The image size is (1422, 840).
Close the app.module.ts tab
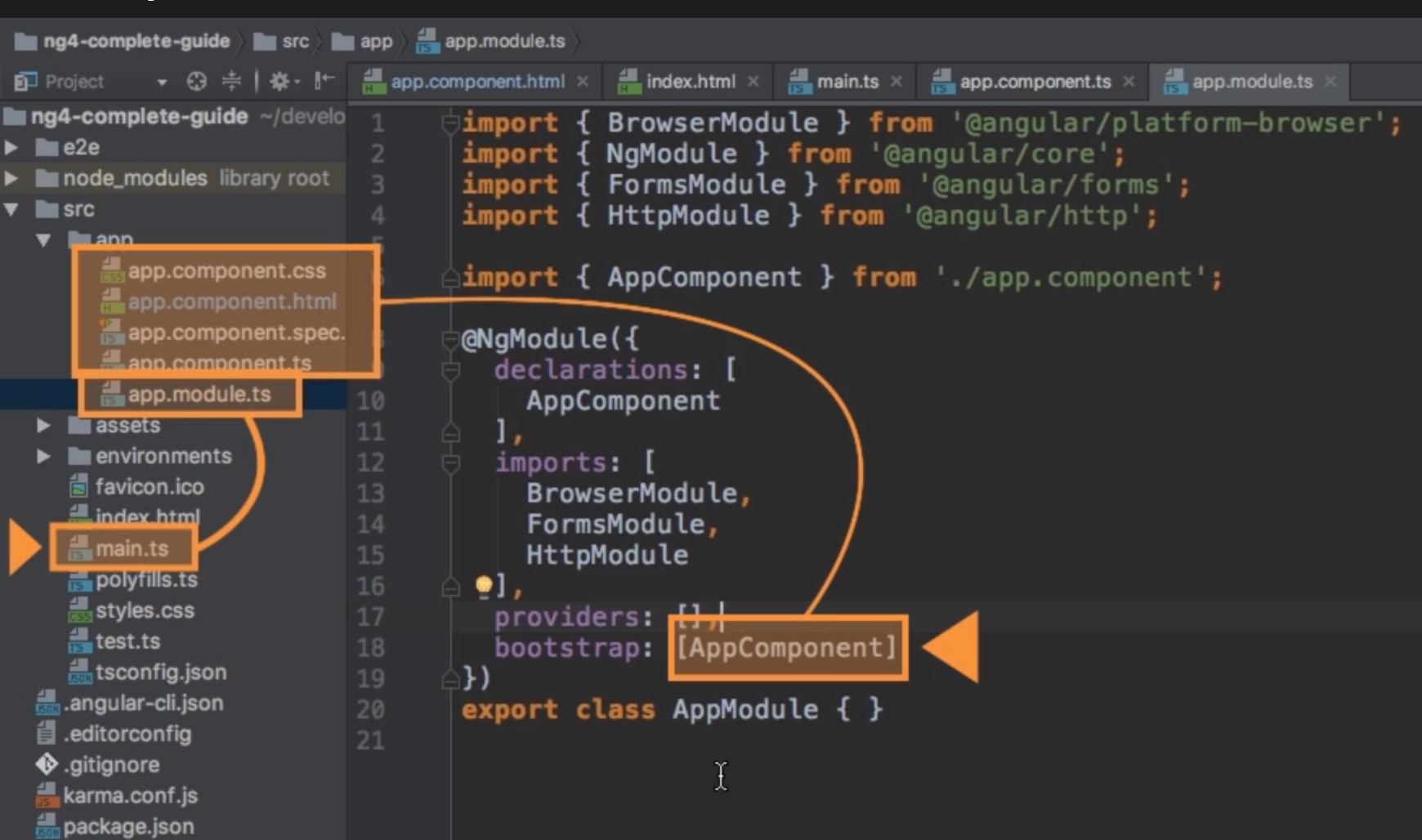[1330, 82]
